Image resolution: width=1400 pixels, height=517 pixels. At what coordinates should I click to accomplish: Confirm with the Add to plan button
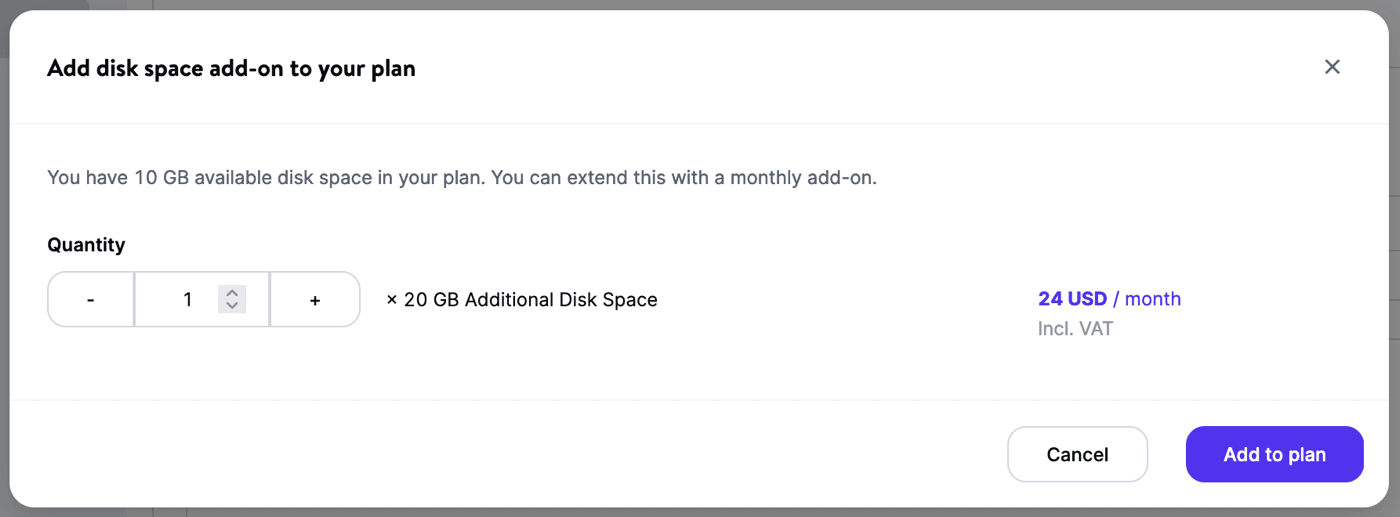click(x=1274, y=454)
